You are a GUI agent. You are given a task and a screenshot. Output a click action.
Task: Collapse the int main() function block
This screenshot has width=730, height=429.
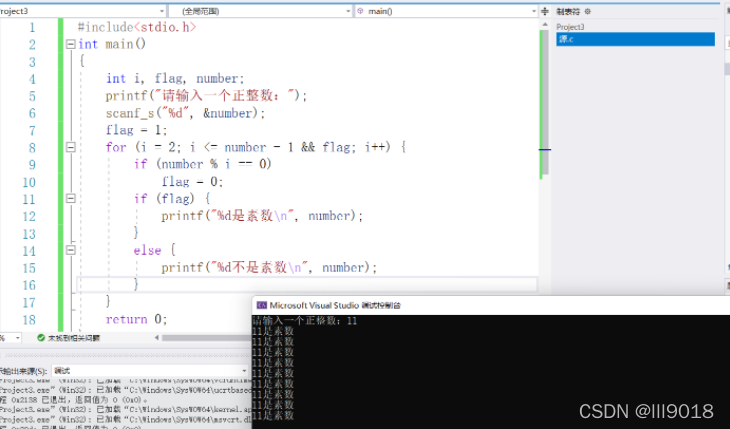[71, 44]
